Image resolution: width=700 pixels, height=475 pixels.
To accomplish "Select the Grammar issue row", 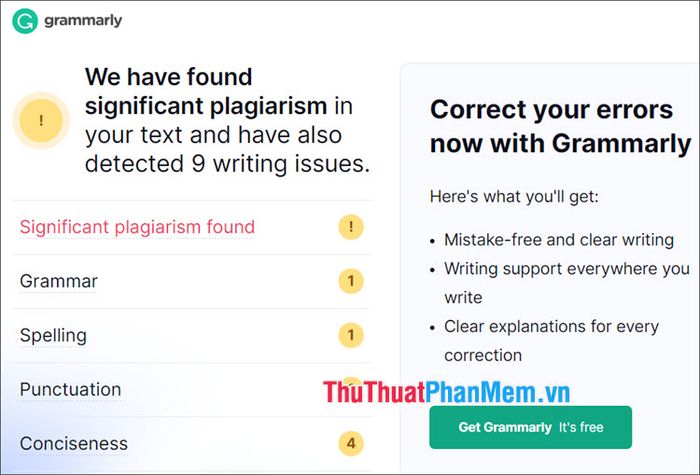I will [192, 281].
